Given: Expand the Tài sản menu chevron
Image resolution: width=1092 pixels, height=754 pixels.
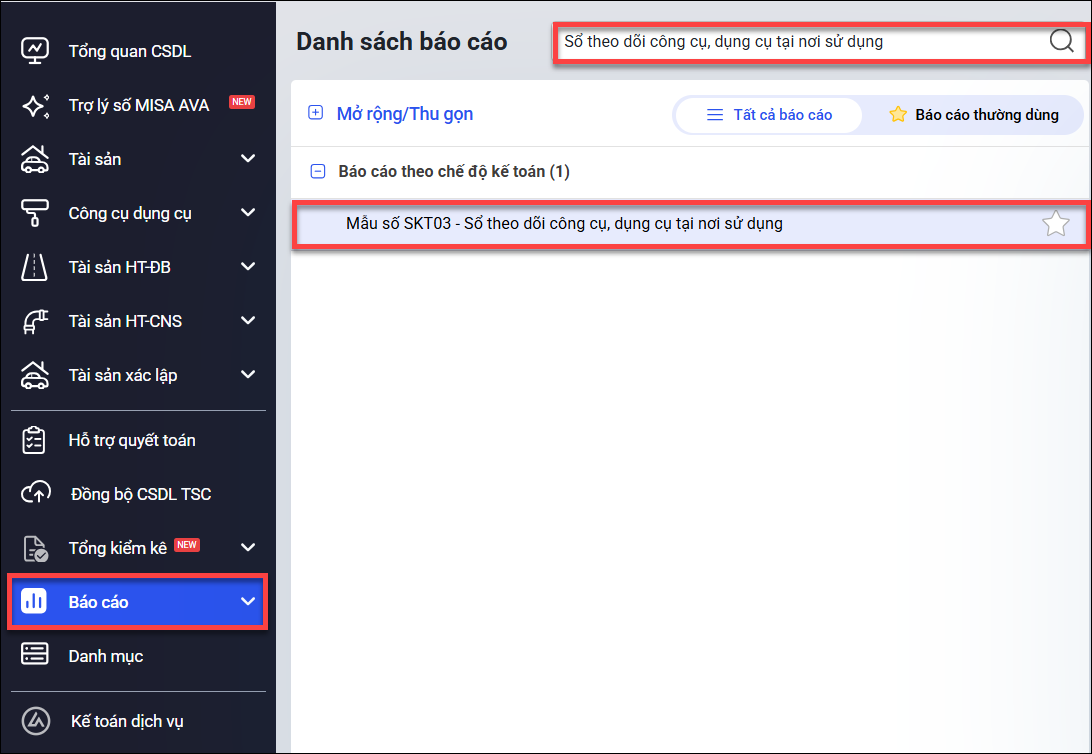Looking at the screenshot, I should point(248,159).
